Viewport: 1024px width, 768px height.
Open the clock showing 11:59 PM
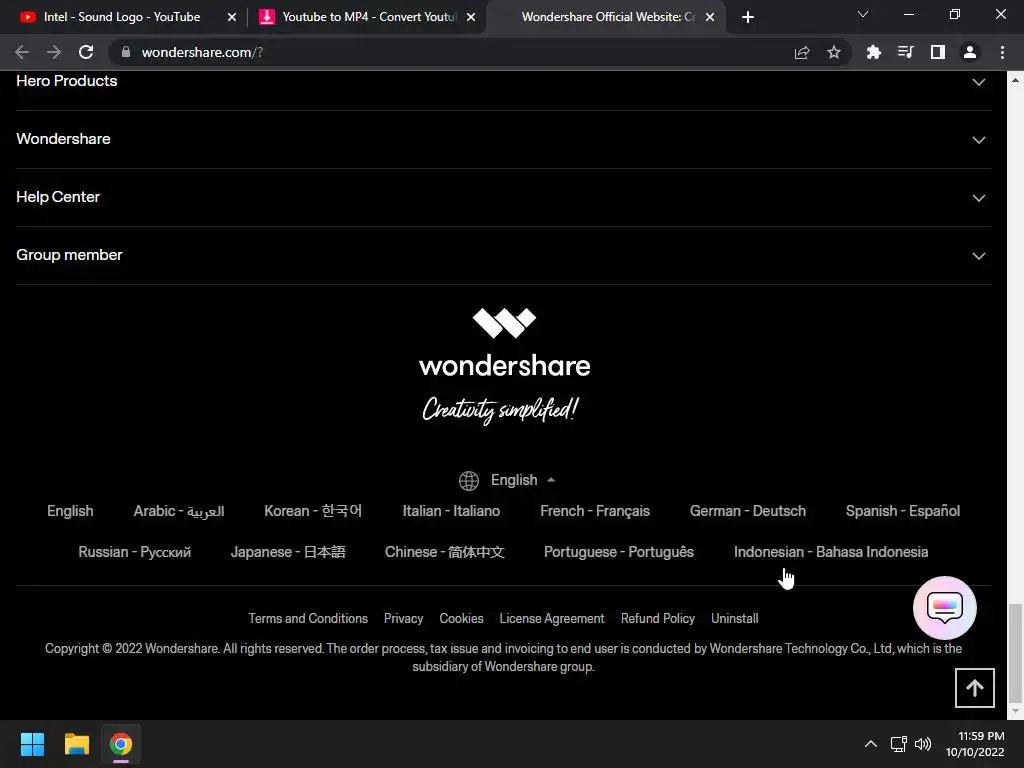975,744
